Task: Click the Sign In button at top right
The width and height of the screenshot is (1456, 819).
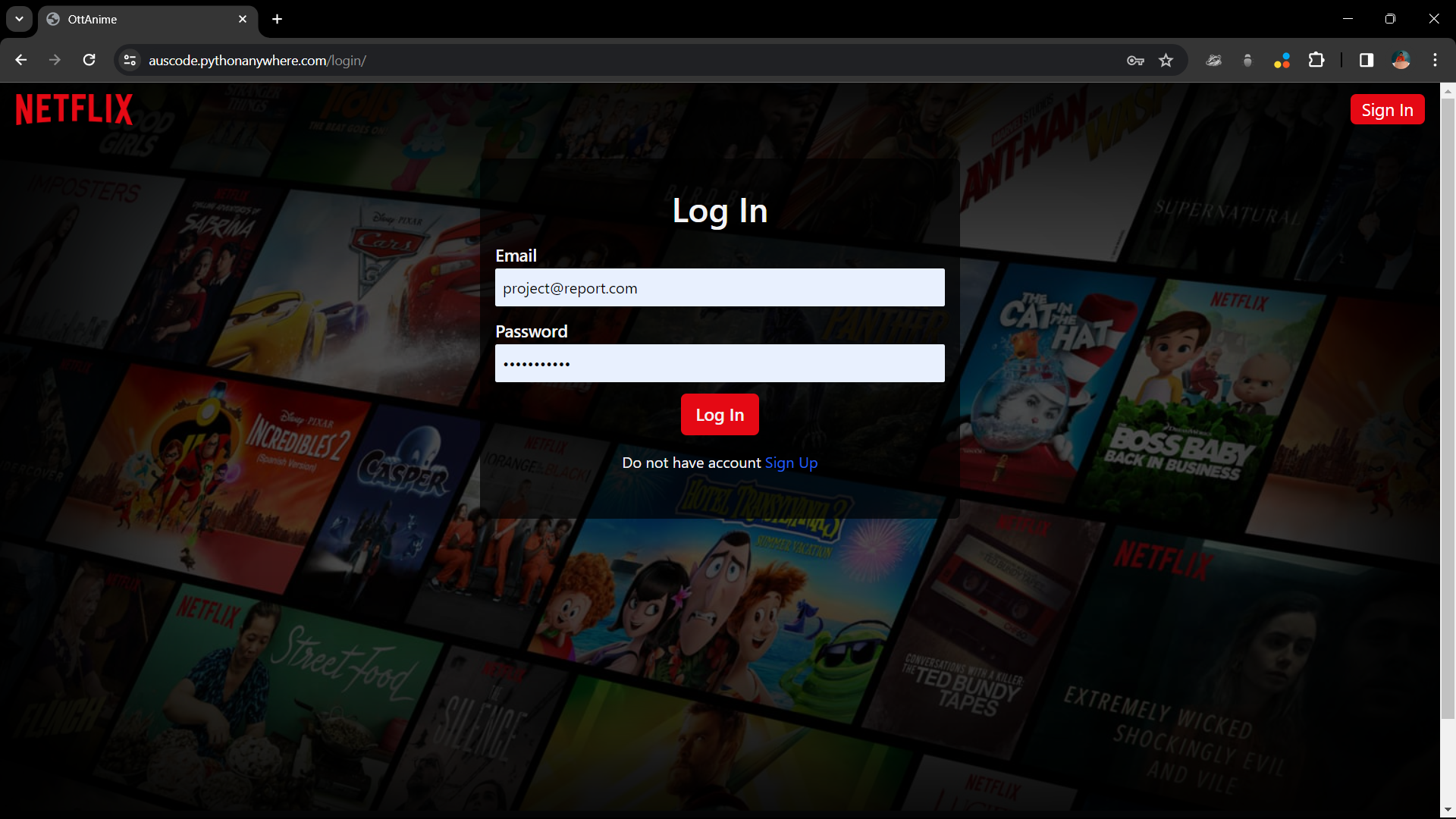Action: tap(1386, 110)
